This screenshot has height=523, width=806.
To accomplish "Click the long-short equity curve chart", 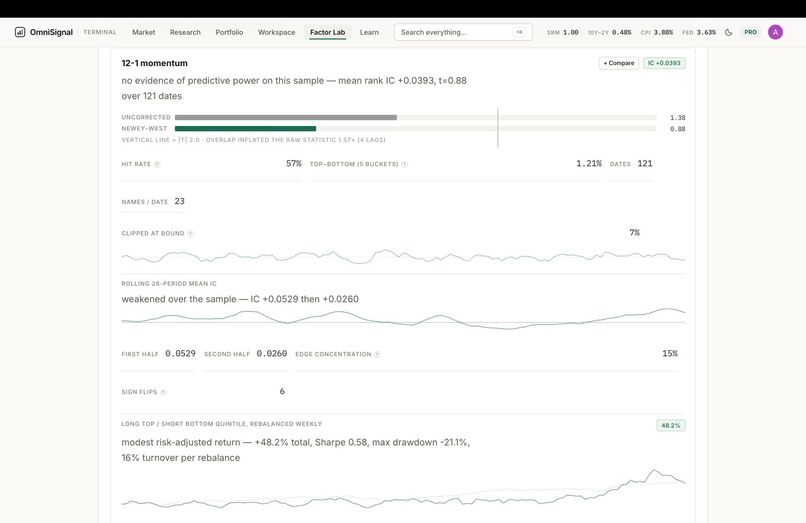I will tap(403, 489).
